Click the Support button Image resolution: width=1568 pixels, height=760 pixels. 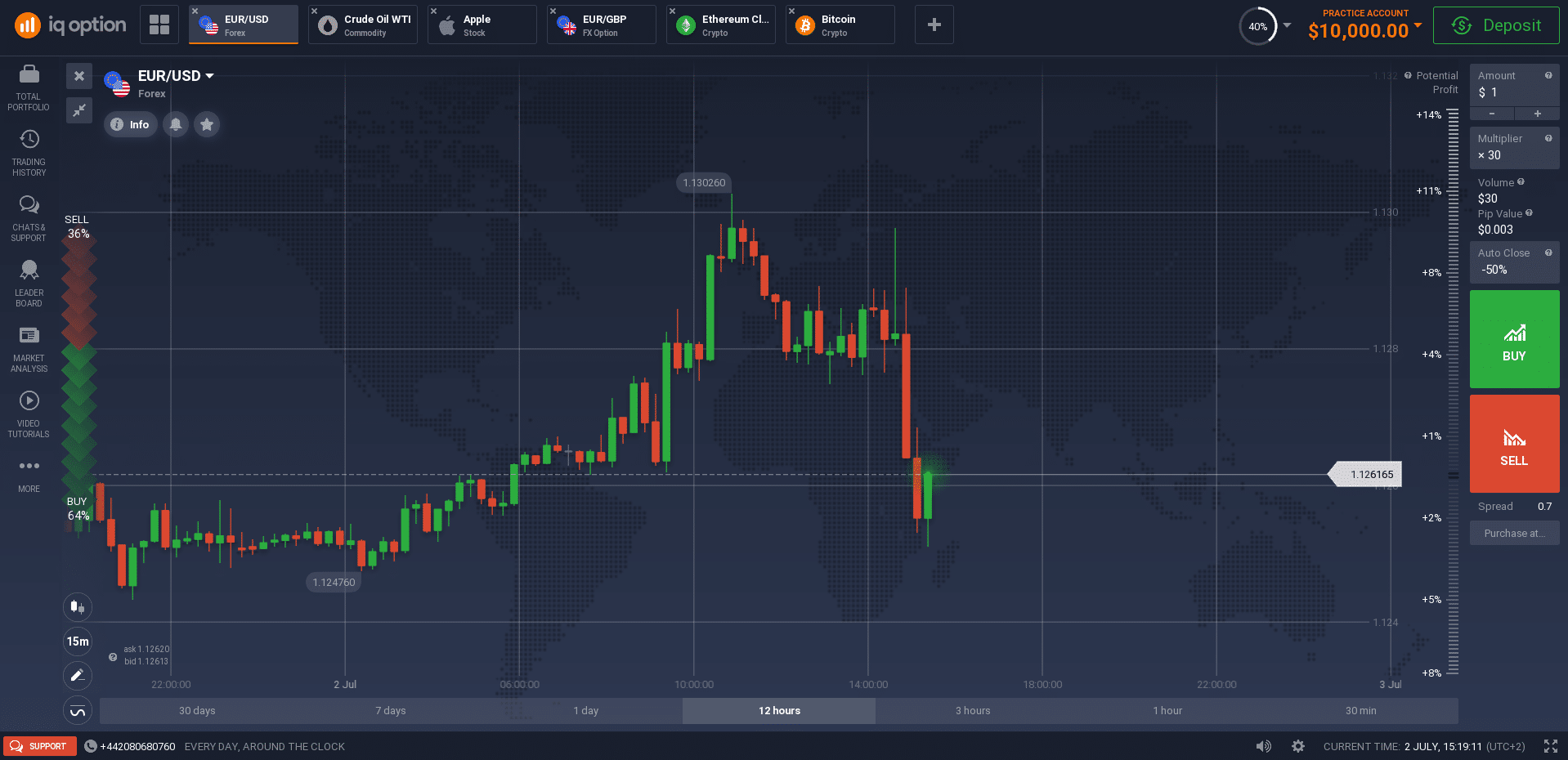pyautogui.click(x=39, y=746)
